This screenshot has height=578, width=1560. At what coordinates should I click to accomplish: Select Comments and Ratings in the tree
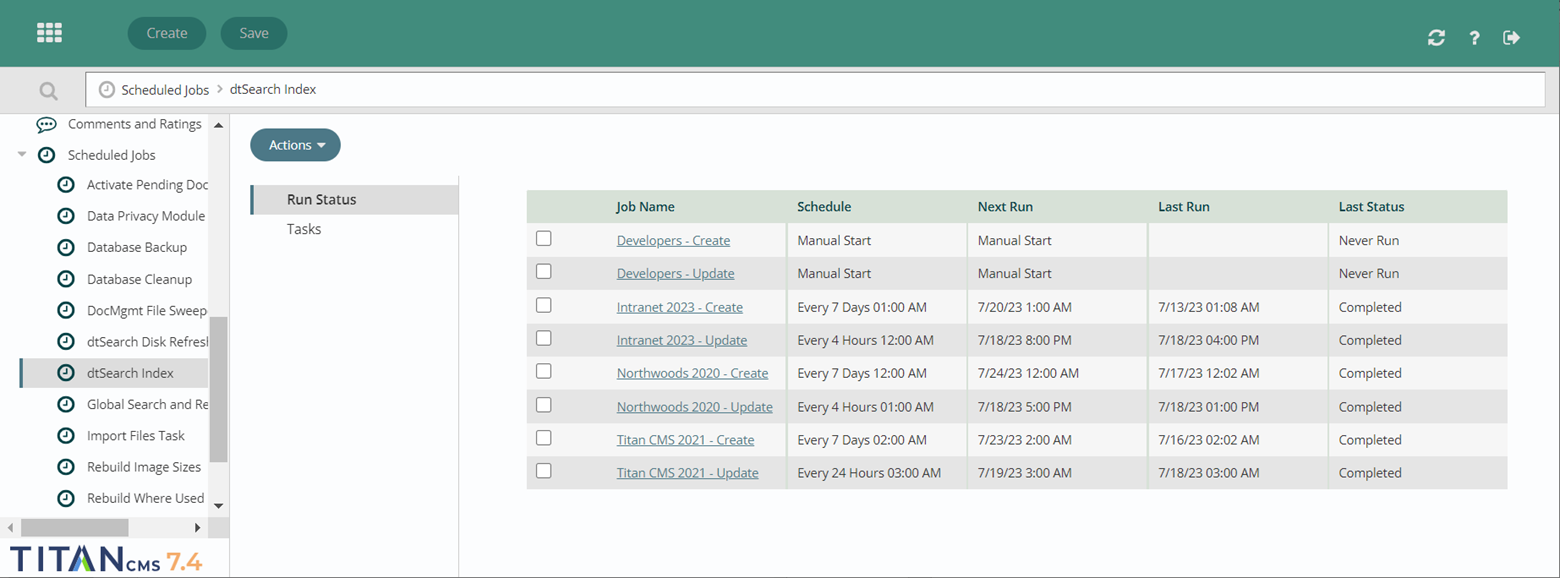[135, 124]
